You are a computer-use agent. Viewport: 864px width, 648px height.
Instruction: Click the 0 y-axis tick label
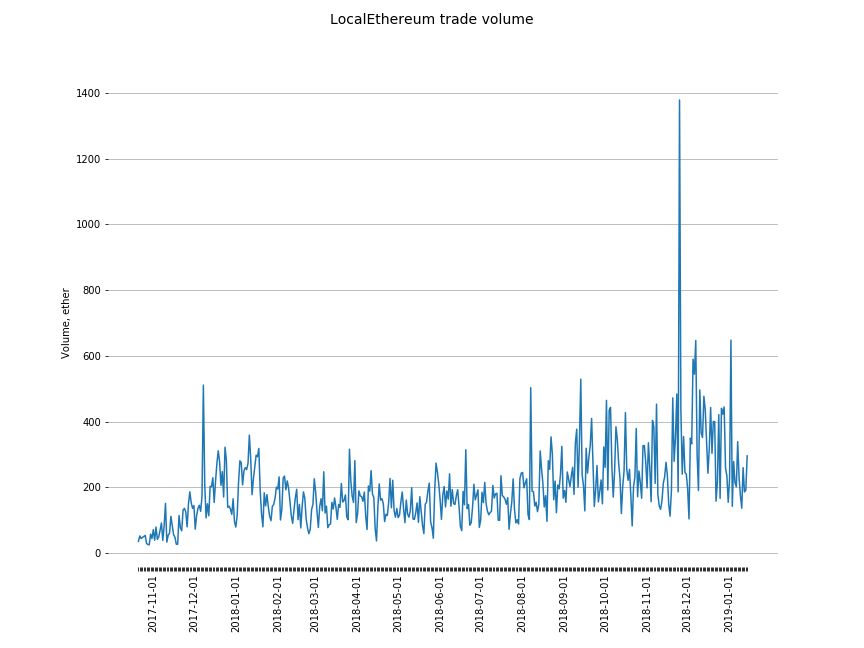point(98,553)
